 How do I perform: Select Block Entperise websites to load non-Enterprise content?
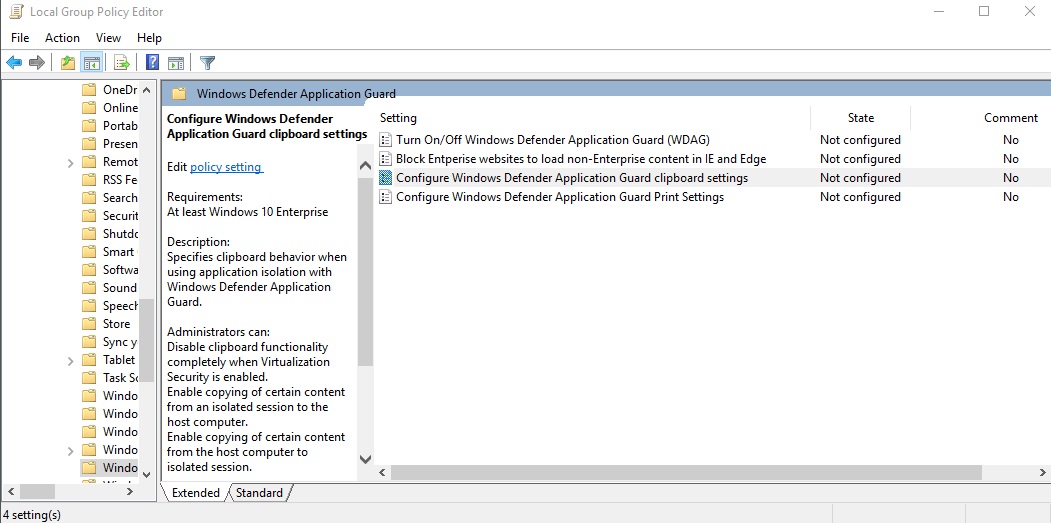[x=580, y=158]
